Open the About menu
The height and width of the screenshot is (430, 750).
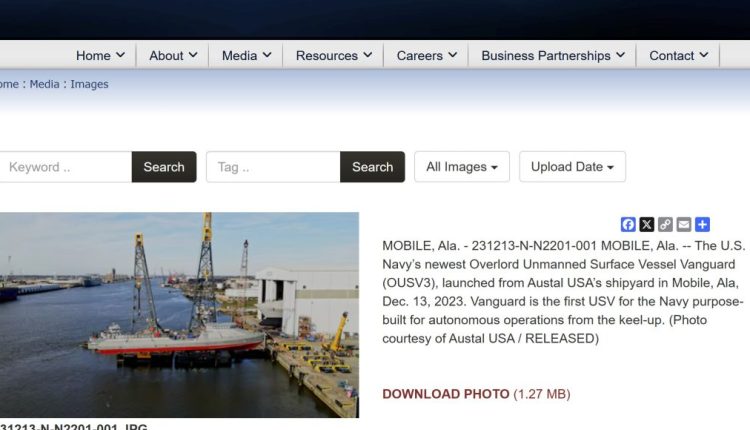pos(173,56)
